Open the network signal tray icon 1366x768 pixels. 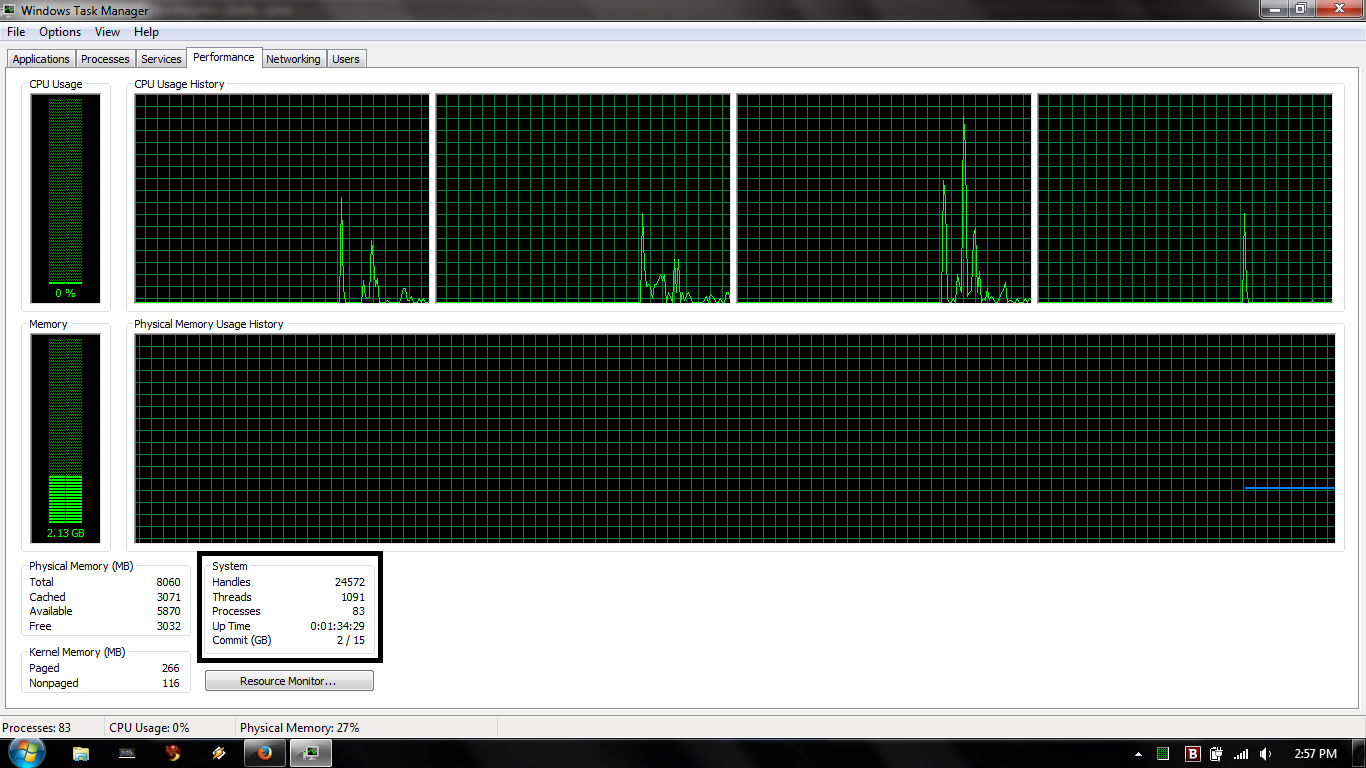point(1241,754)
